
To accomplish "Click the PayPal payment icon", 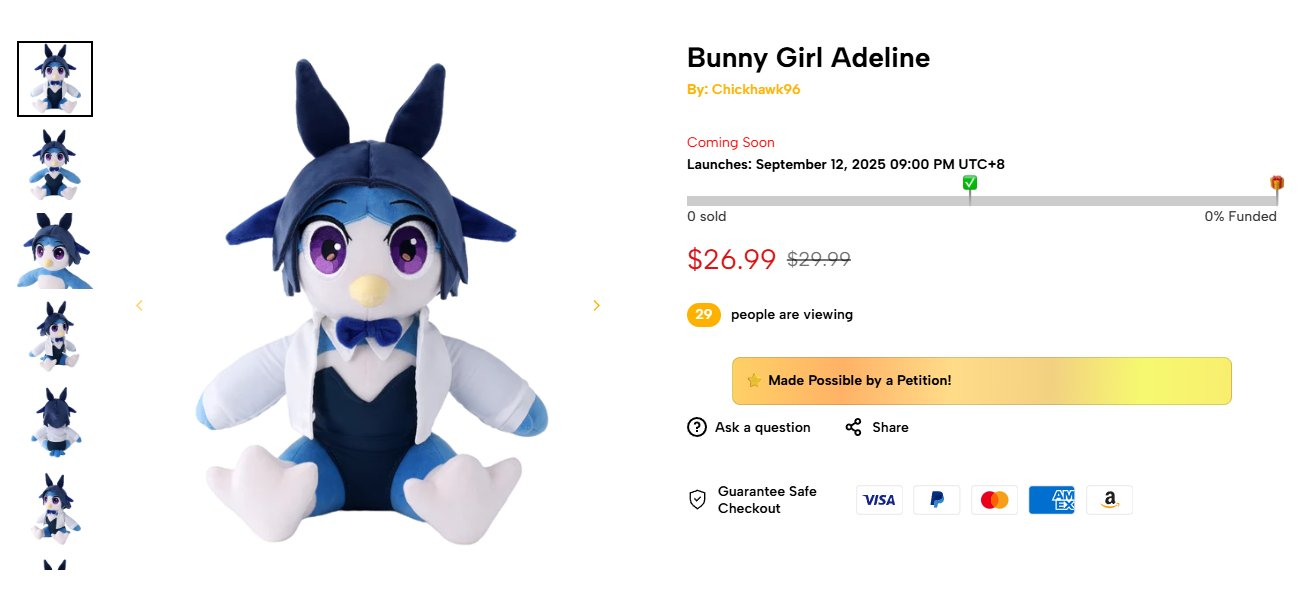I will [936, 500].
